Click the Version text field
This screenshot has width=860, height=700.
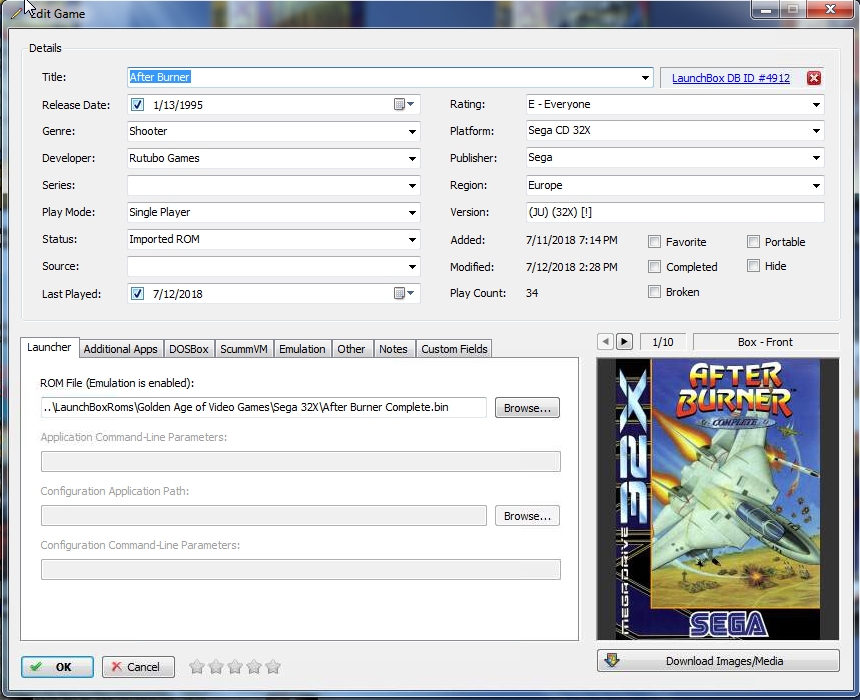point(675,212)
